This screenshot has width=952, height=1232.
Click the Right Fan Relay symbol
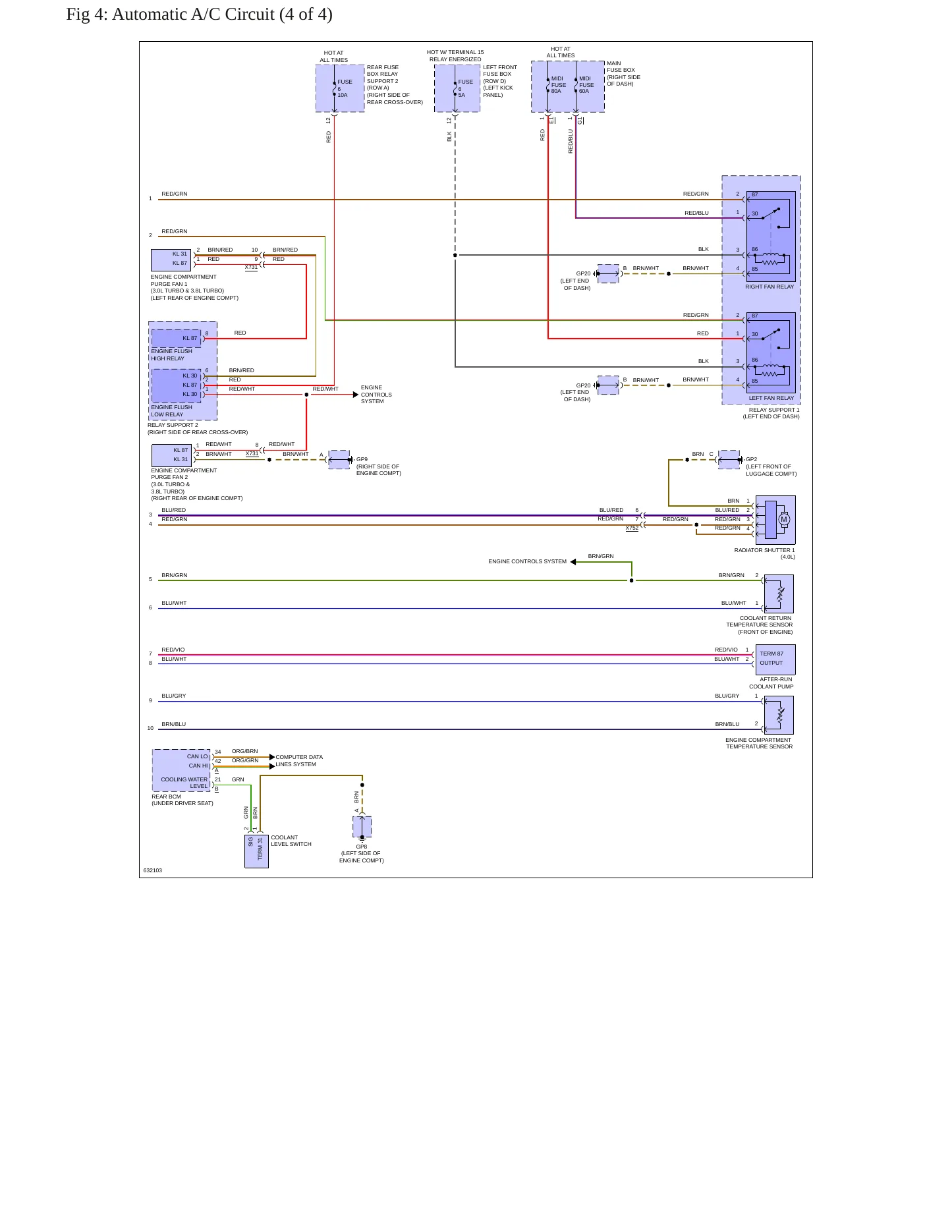pyautogui.click(x=771, y=237)
